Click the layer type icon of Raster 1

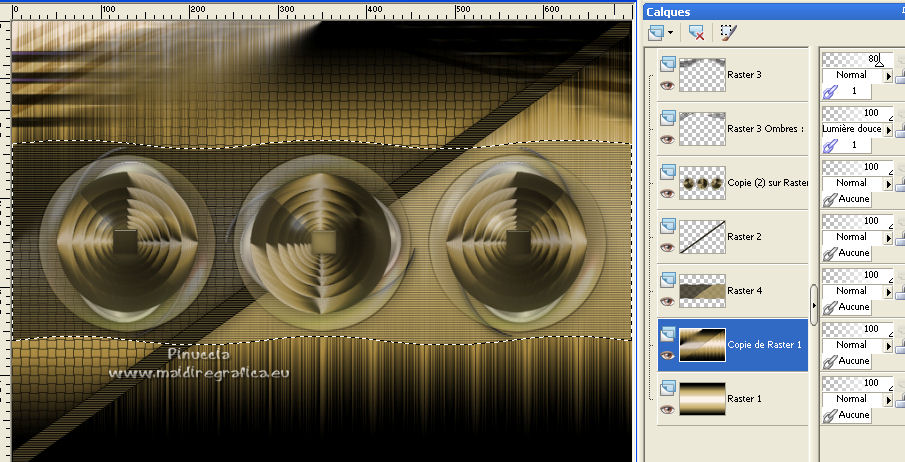coord(668,387)
